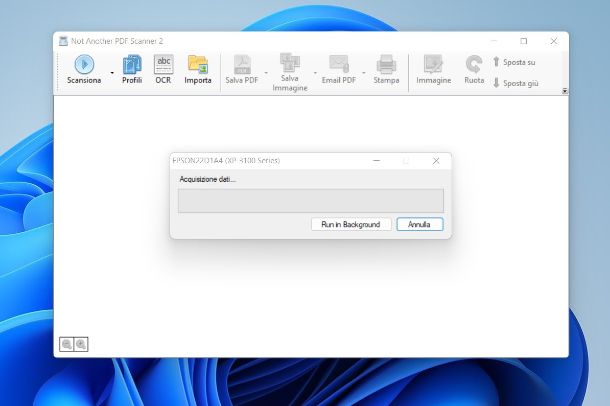
Task: Expand the Email PDF dropdown arrow
Action: click(x=364, y=73)
